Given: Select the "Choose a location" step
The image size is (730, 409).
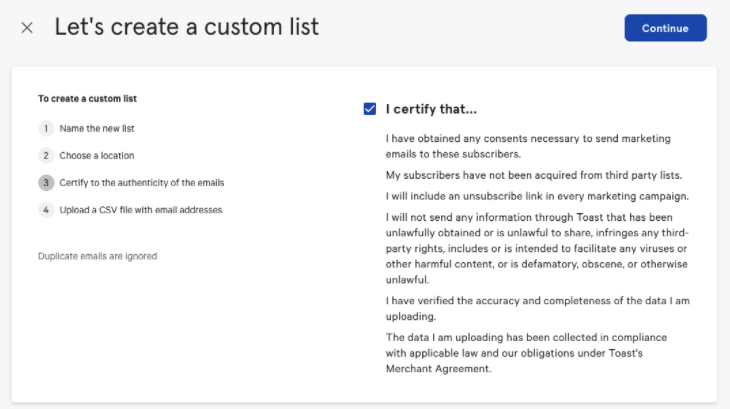Looking at the screenshot, I should coord(97,156).
